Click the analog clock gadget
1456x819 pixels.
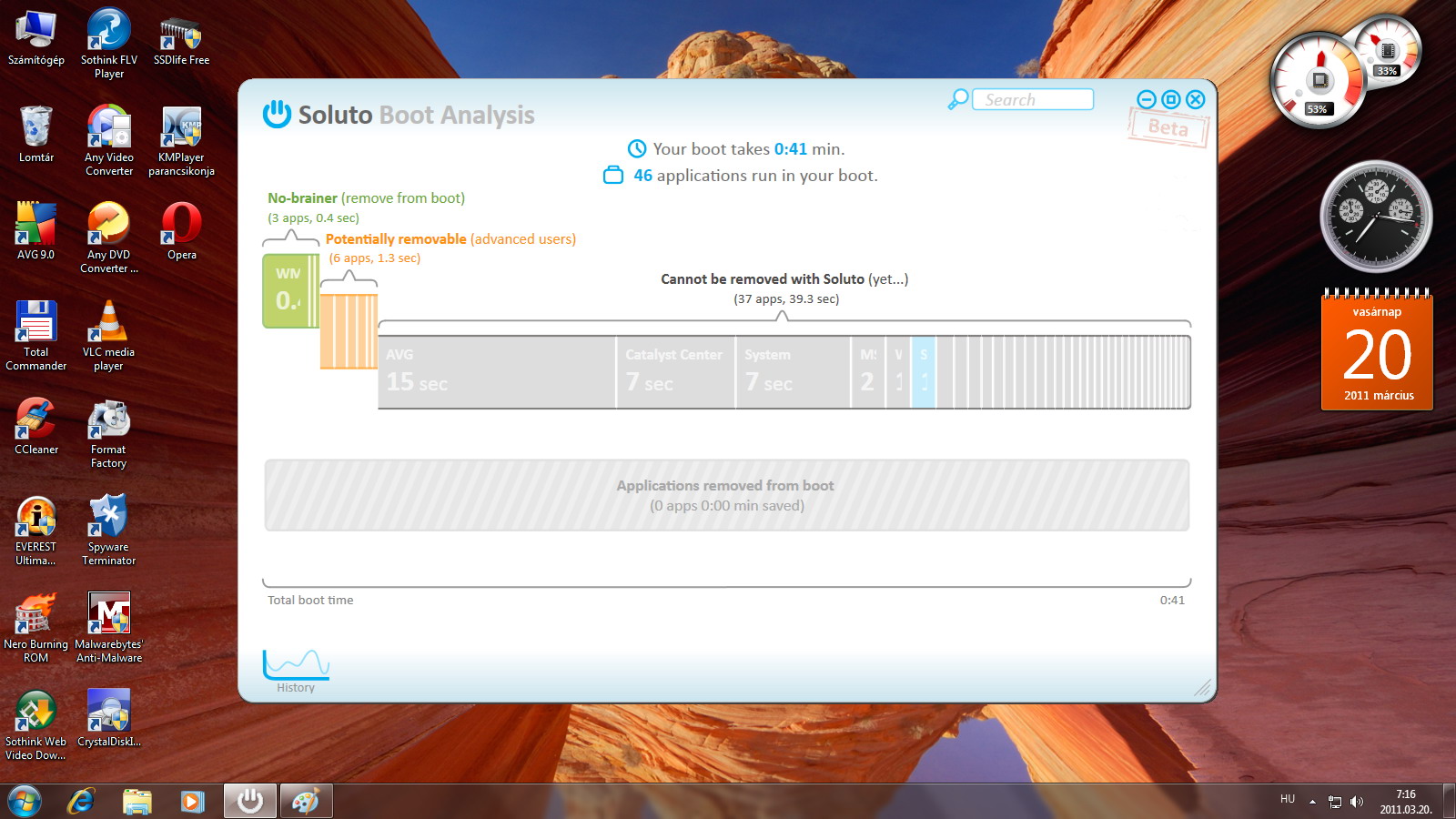(1376, 217)
